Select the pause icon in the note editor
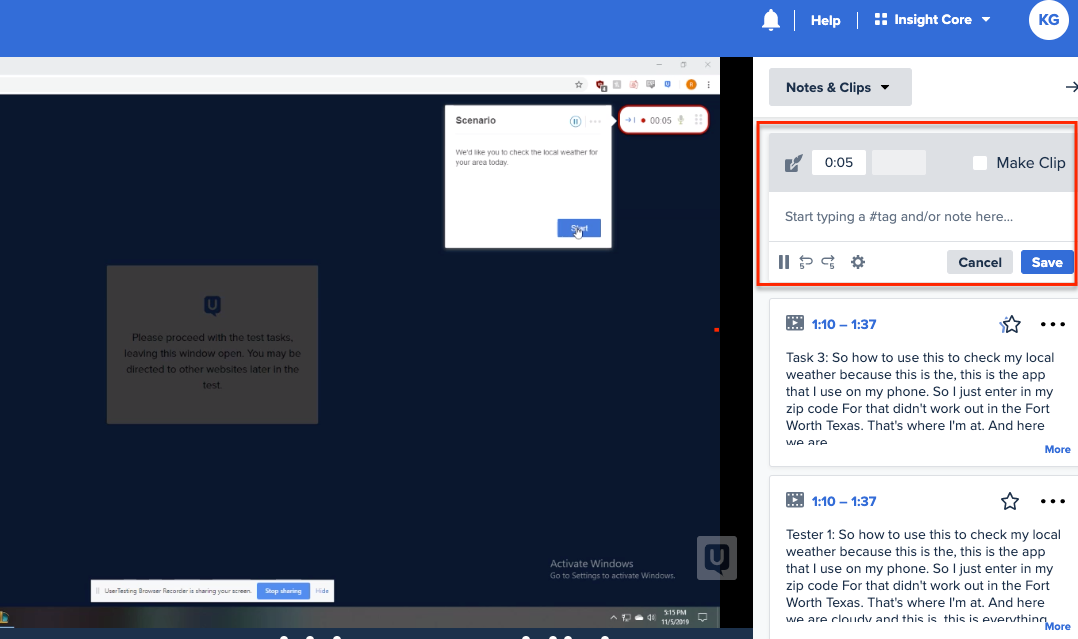The height and width of the screenshot is (639, 1078). coord(784,262)
